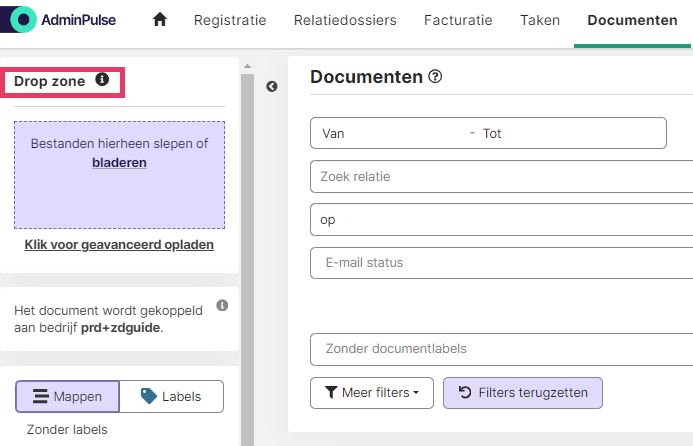Screen dimensions: 693x446
Task: Select the Relatiedossiers menu item
Action: point(345,20)
